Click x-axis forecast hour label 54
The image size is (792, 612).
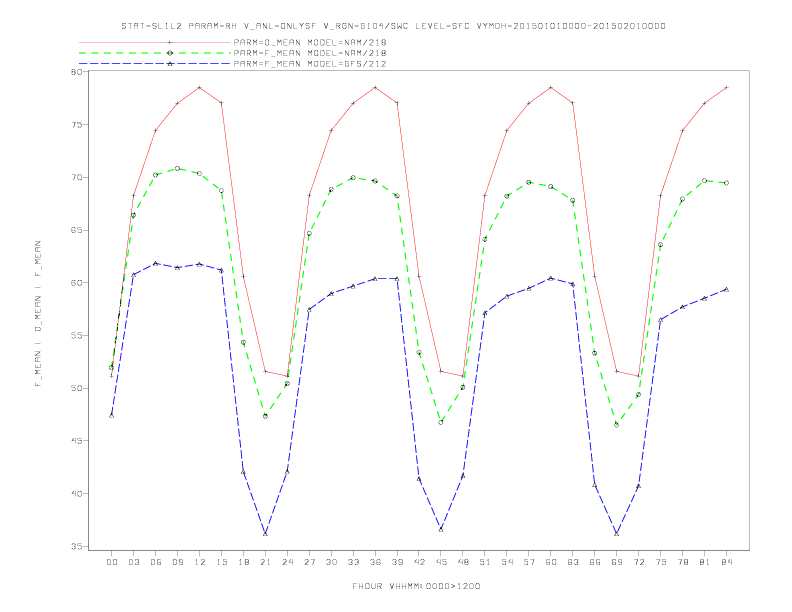(507, 562)
